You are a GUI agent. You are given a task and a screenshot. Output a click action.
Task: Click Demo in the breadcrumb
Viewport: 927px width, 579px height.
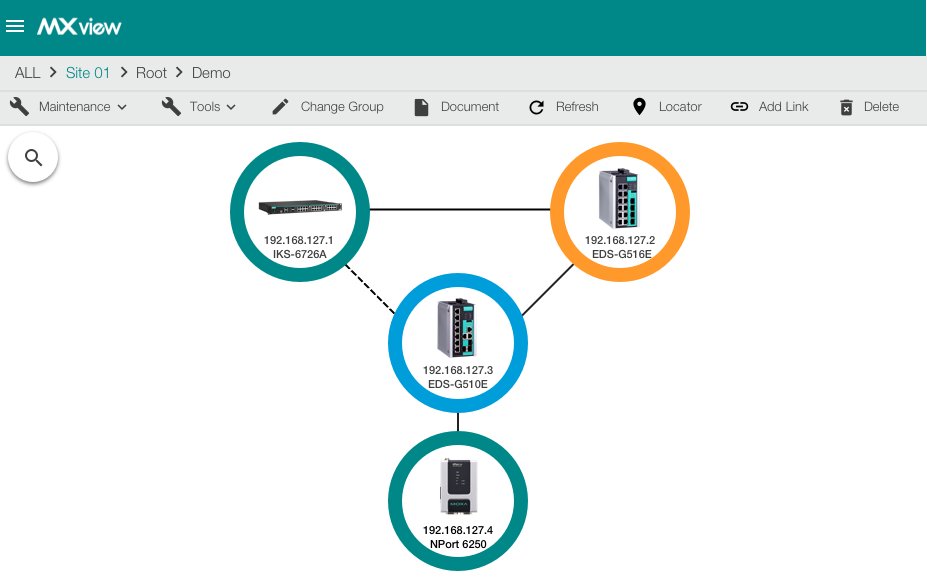click(211, 73)
